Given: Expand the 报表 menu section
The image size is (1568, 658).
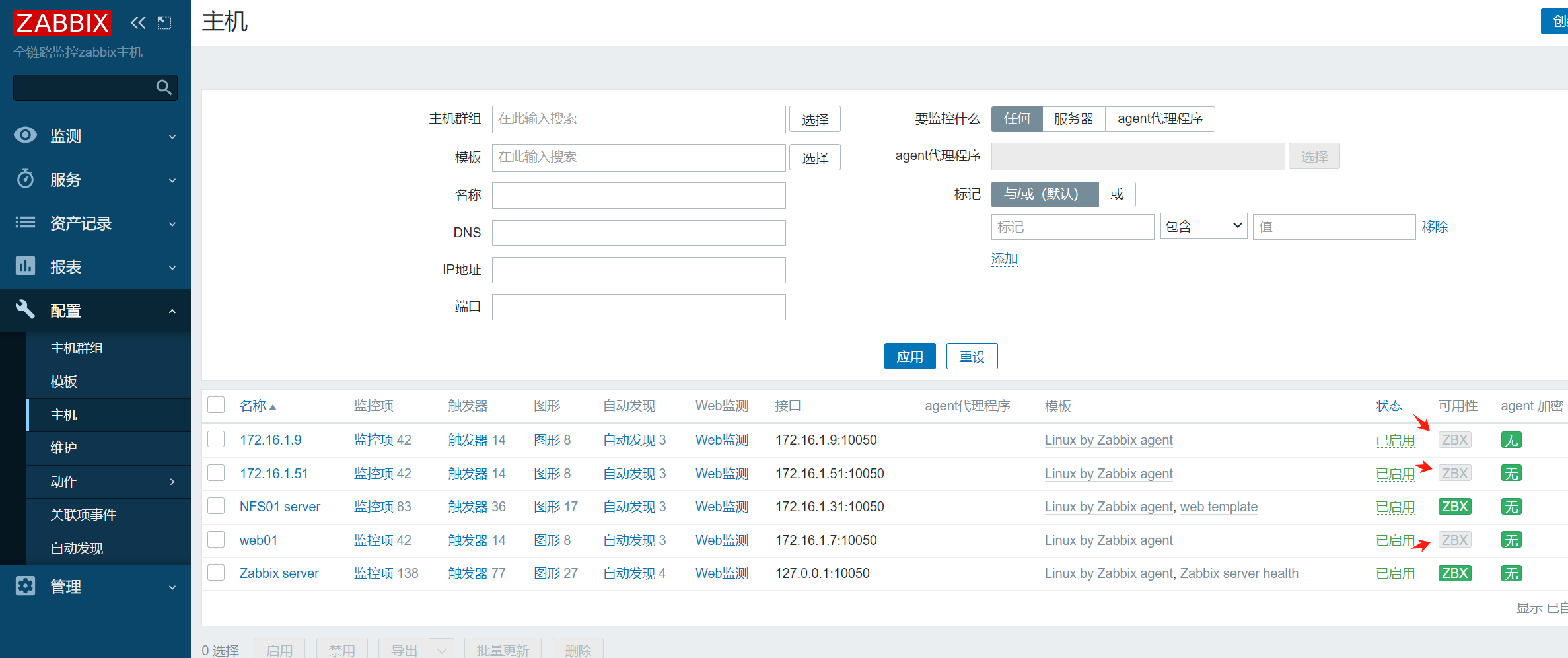Looking at the screenshot, I should coord(172,268).
